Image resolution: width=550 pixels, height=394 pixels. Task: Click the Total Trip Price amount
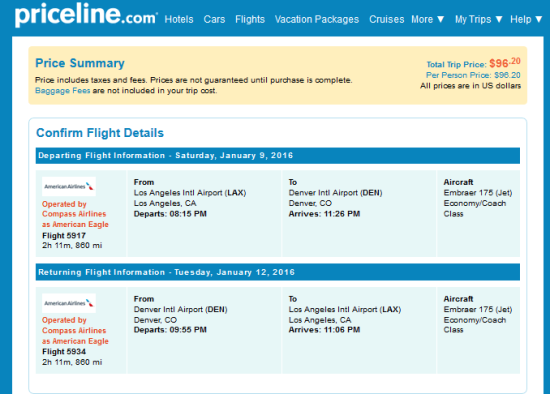click(x=505, y=63)
